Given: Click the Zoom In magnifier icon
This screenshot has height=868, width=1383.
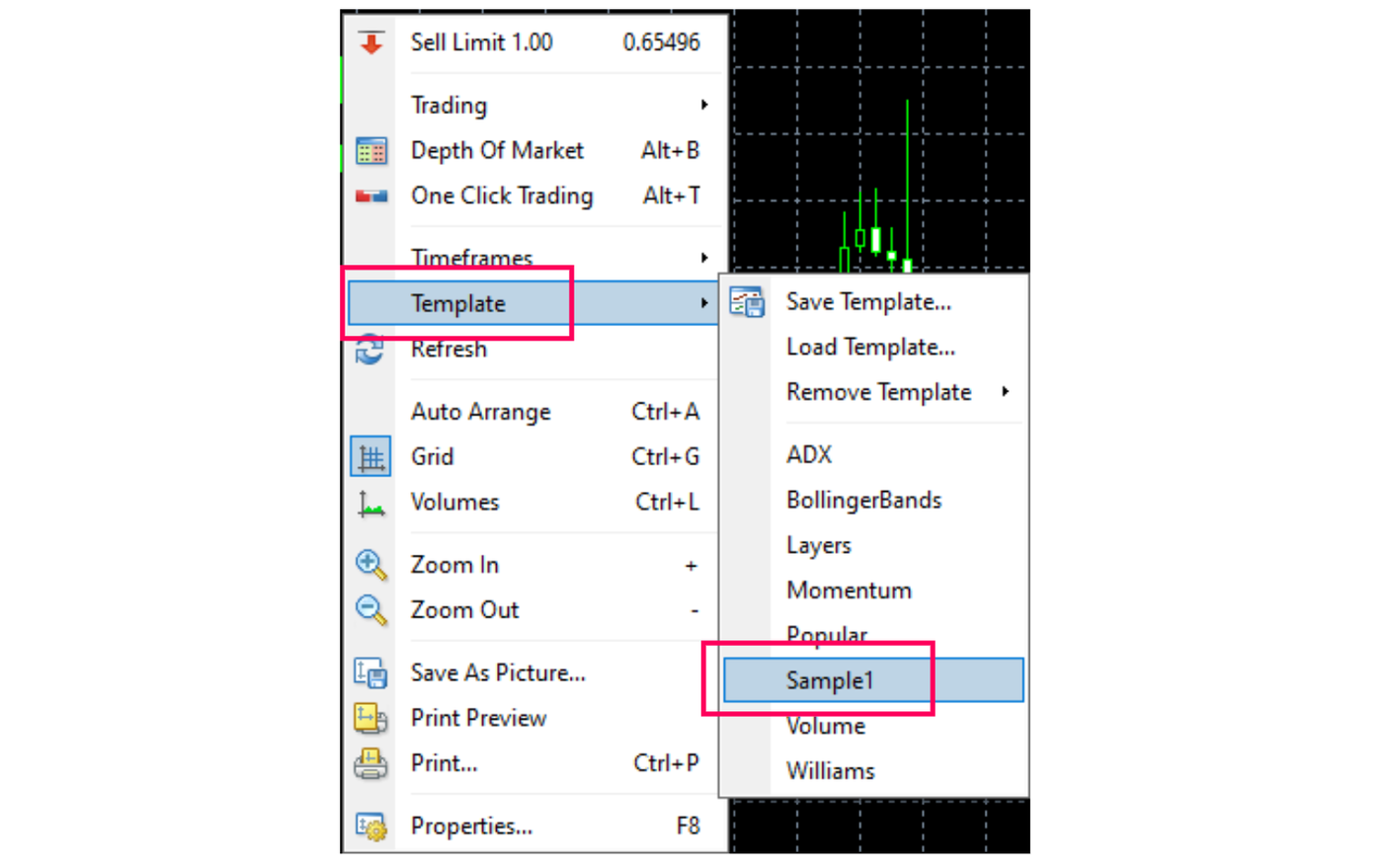Looking at the screenshot, I should pos(371,565).
